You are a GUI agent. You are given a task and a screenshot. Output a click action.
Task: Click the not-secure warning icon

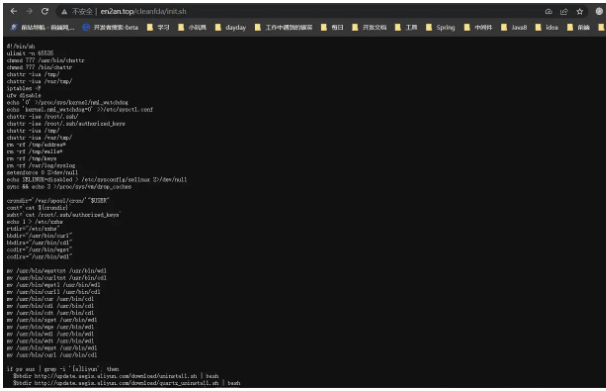pyautogui.click(x=64, y=12)
